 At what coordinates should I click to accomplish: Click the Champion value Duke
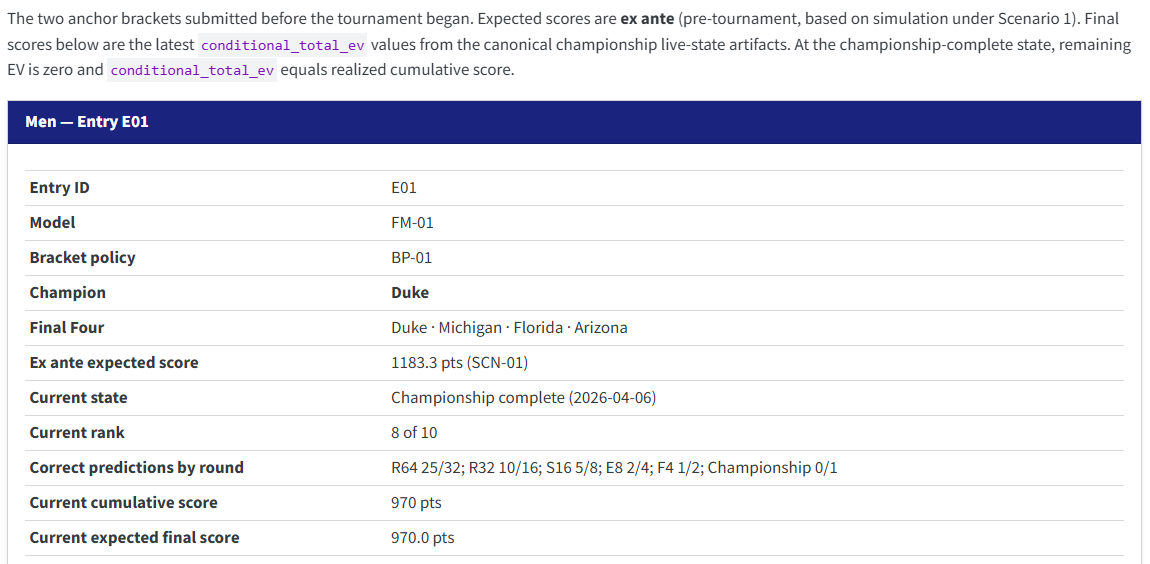point(410,293)
